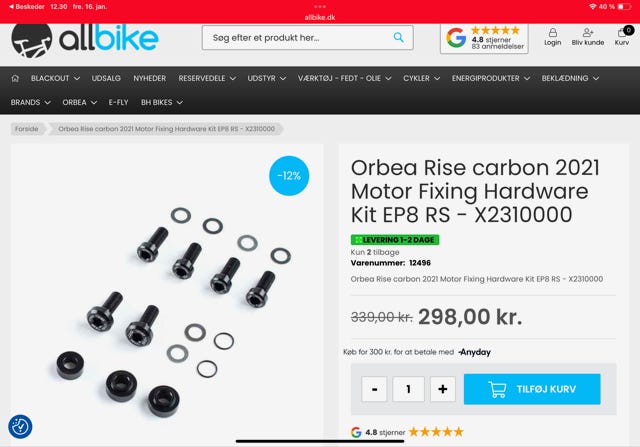
Task: Decrease quantity with the minus button
Action: [374, 389]
